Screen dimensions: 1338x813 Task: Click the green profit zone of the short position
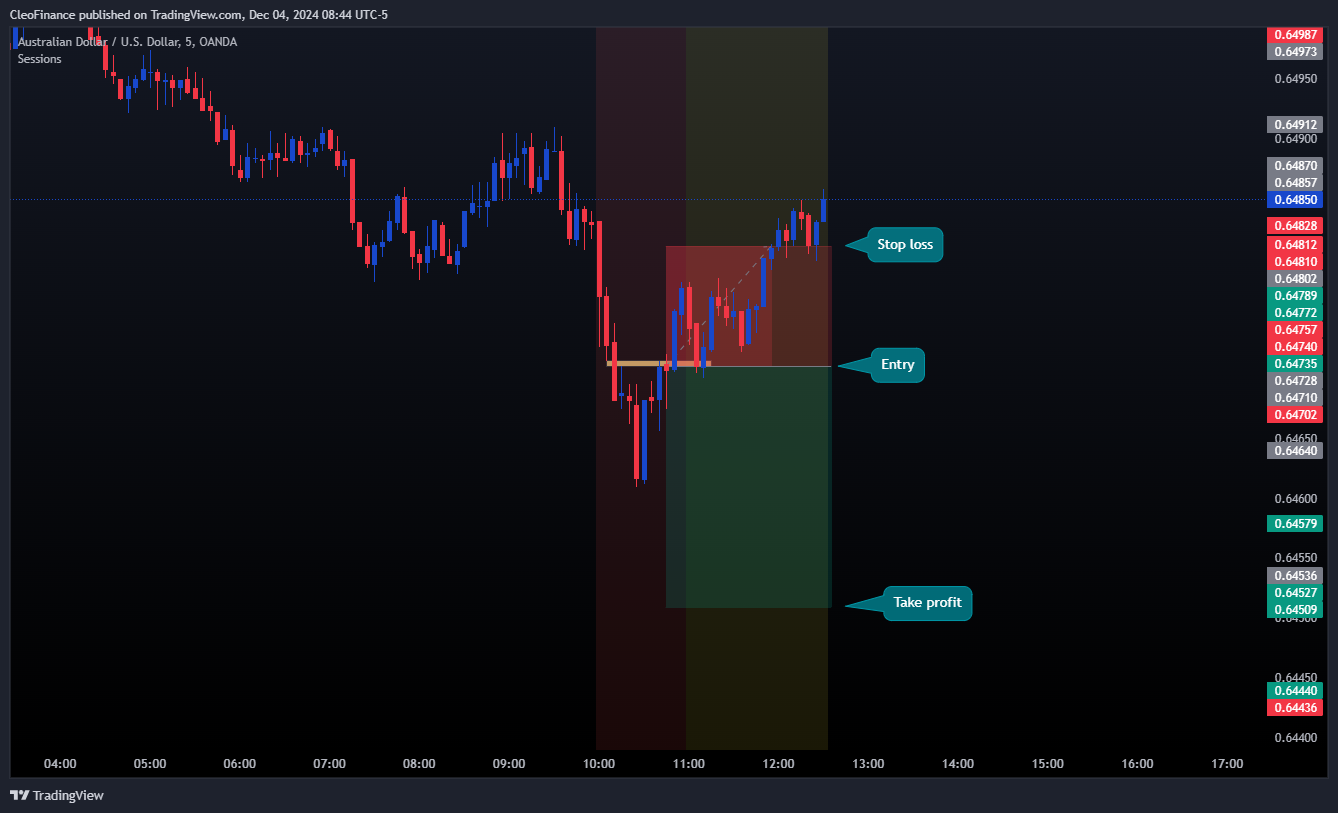tap(748, 487)
